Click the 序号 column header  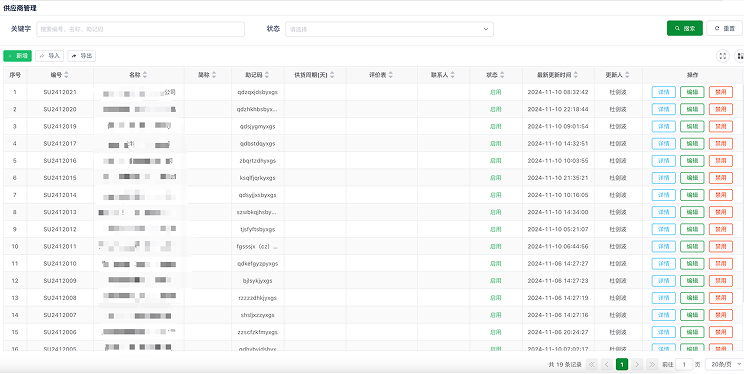pyautogui.click(x=15, y=75)
